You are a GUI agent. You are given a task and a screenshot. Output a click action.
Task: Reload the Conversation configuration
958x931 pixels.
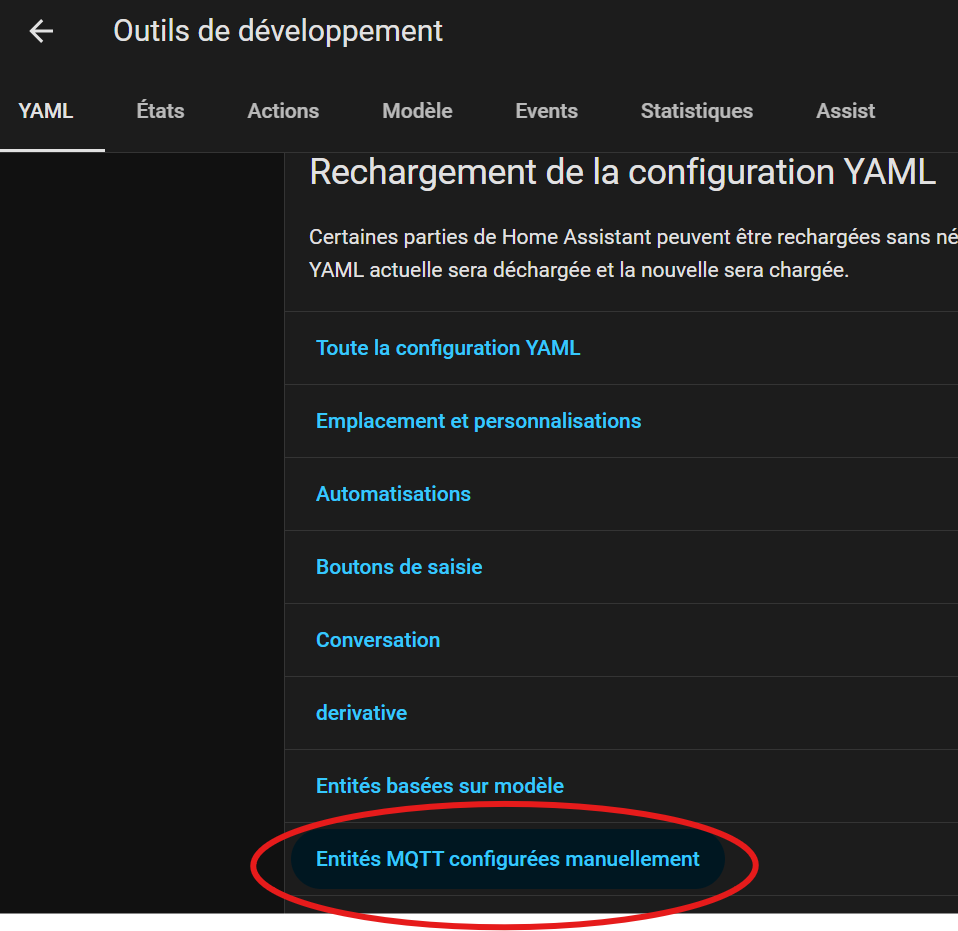[x=378, y=640]
